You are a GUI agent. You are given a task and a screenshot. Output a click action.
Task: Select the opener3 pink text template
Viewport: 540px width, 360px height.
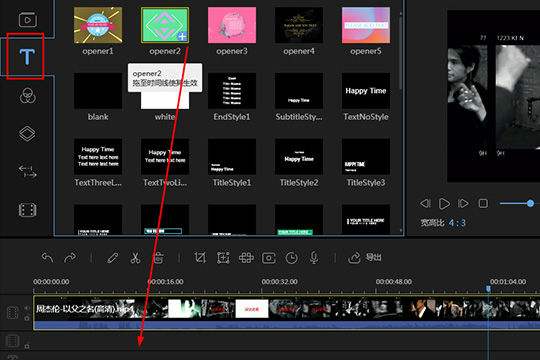(x=232, y=25)
